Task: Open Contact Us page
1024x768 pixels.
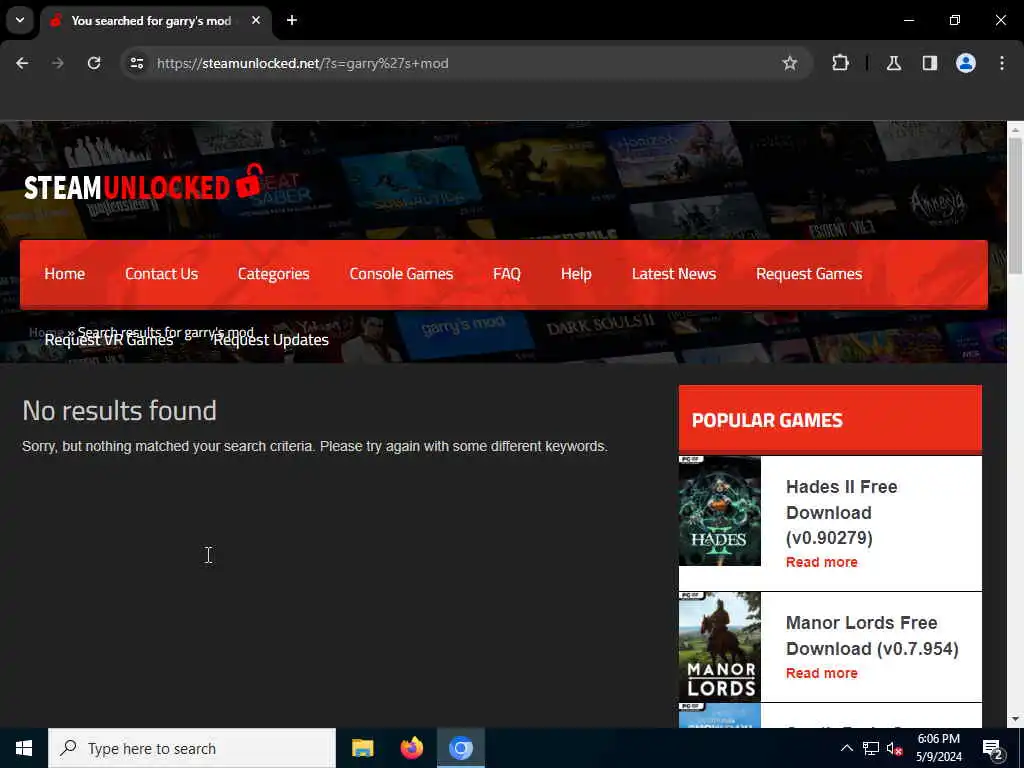Action: pyautogui.click(x=161, y=274)
